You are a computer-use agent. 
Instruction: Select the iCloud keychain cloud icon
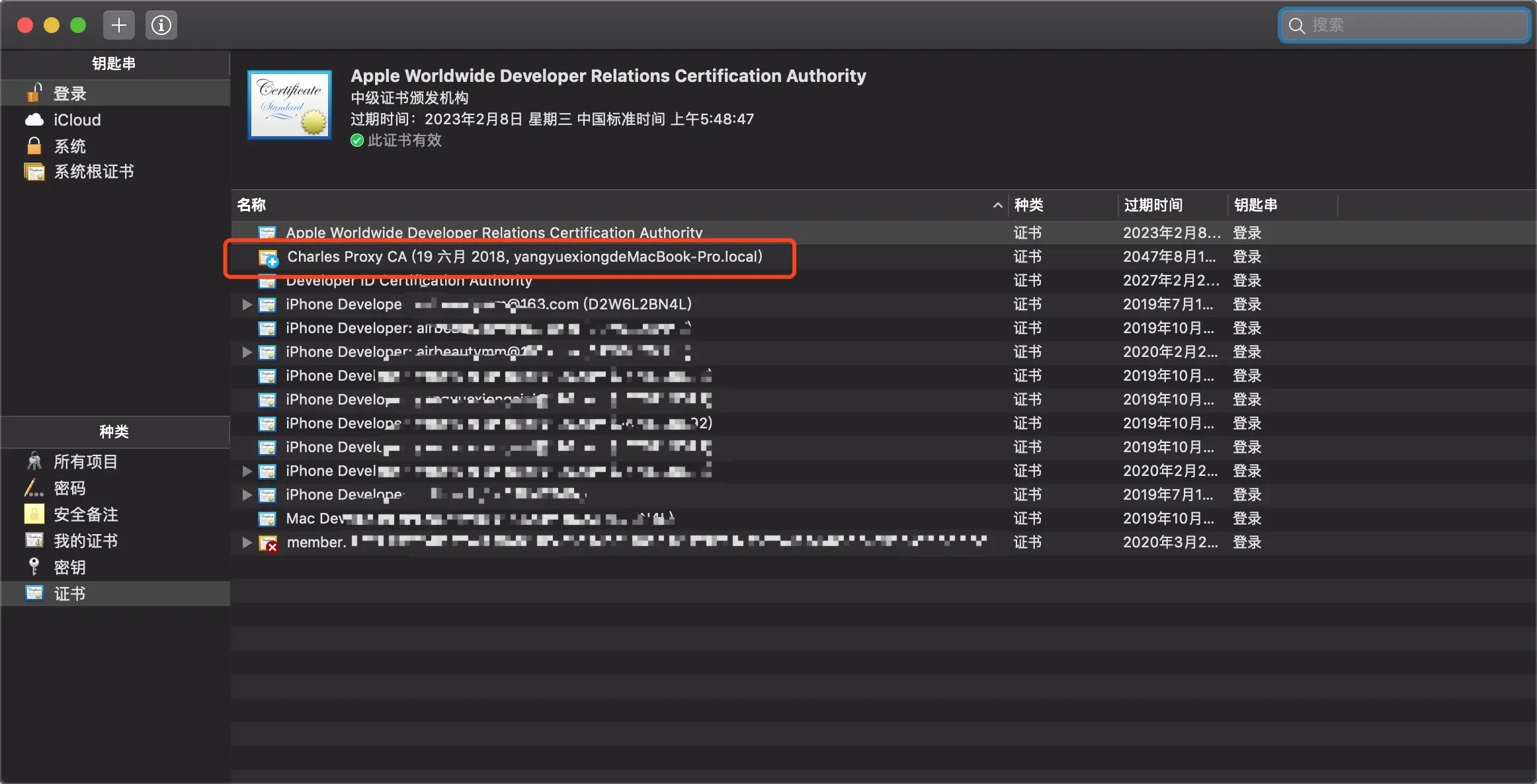(34, 120)
